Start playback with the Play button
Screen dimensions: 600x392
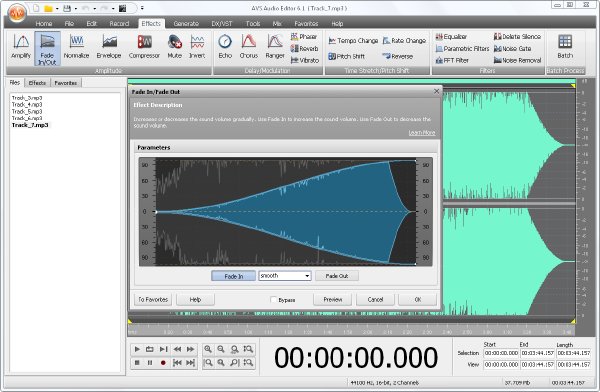137,349
